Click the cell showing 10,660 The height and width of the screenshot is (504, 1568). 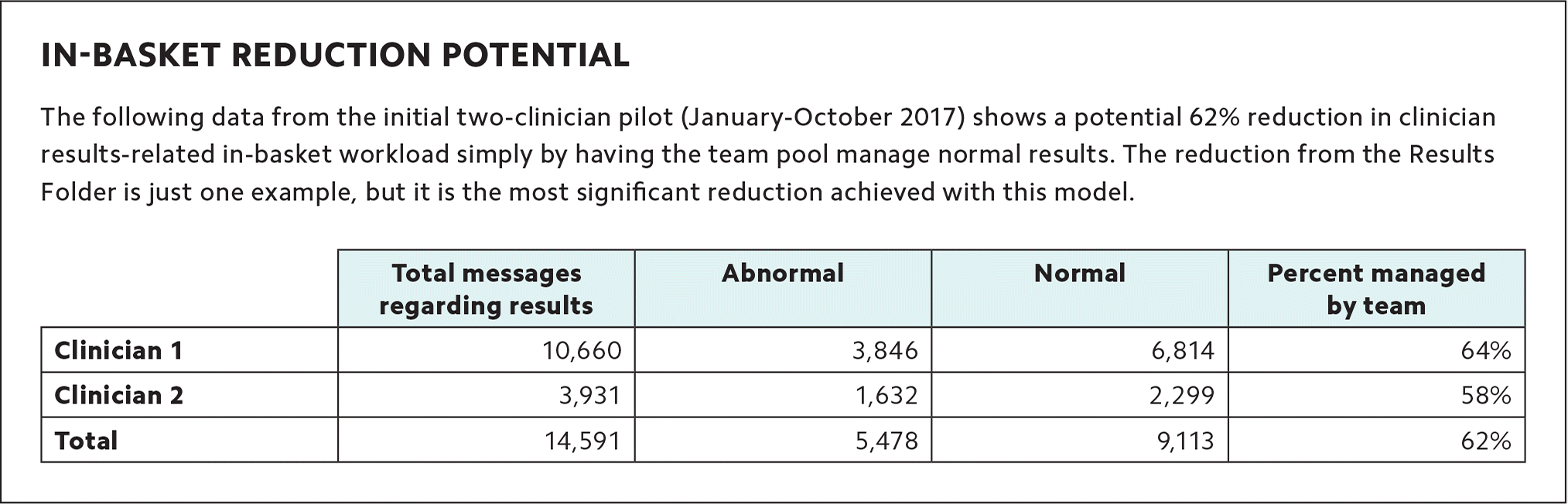click(582, 351)
